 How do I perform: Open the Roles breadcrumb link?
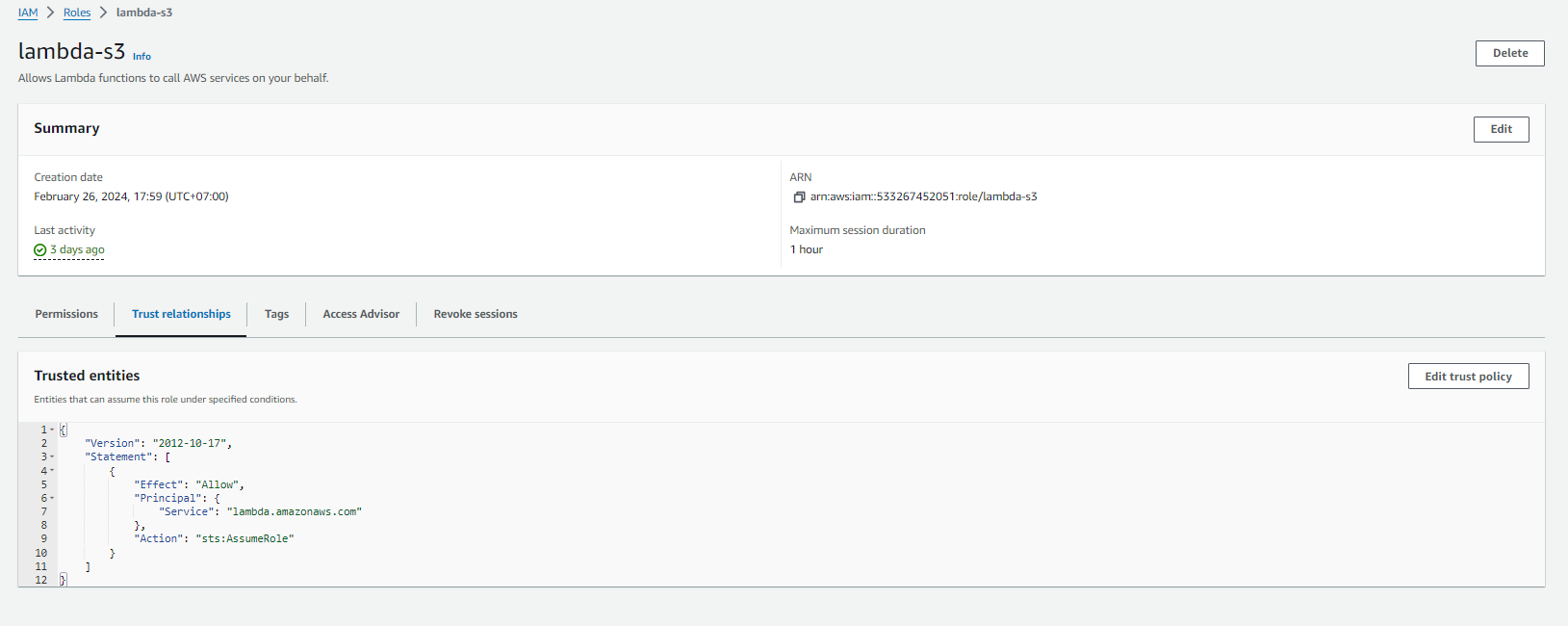click(77, 13)
